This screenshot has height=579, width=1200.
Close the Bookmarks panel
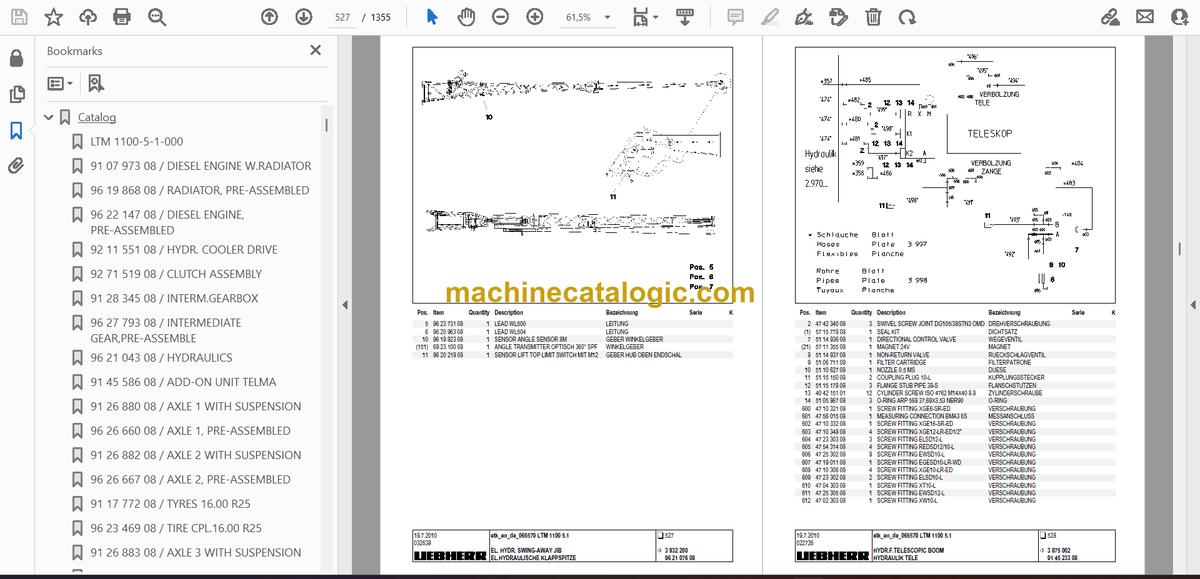316,50
